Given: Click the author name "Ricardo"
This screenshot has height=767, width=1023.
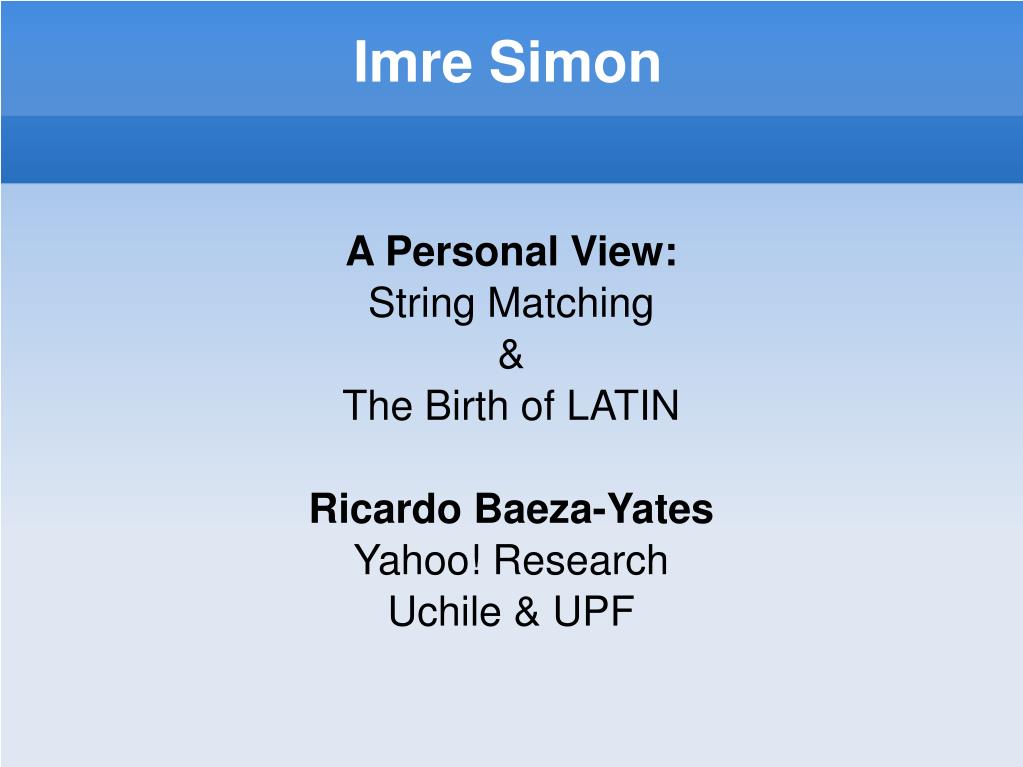Looking at the screenshot, I should (385, 509).
